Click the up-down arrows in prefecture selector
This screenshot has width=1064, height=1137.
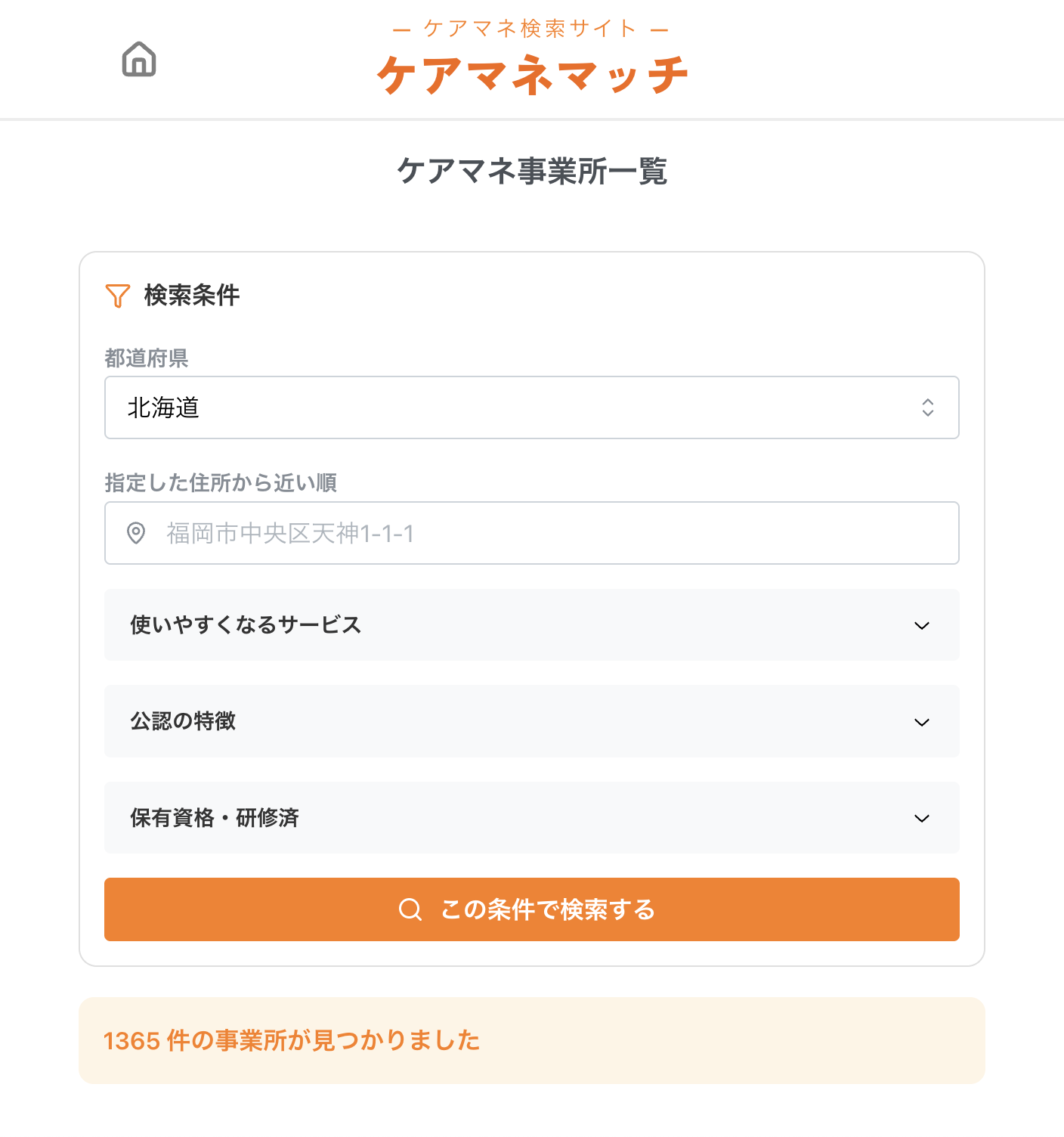click(x=928, y=407)
